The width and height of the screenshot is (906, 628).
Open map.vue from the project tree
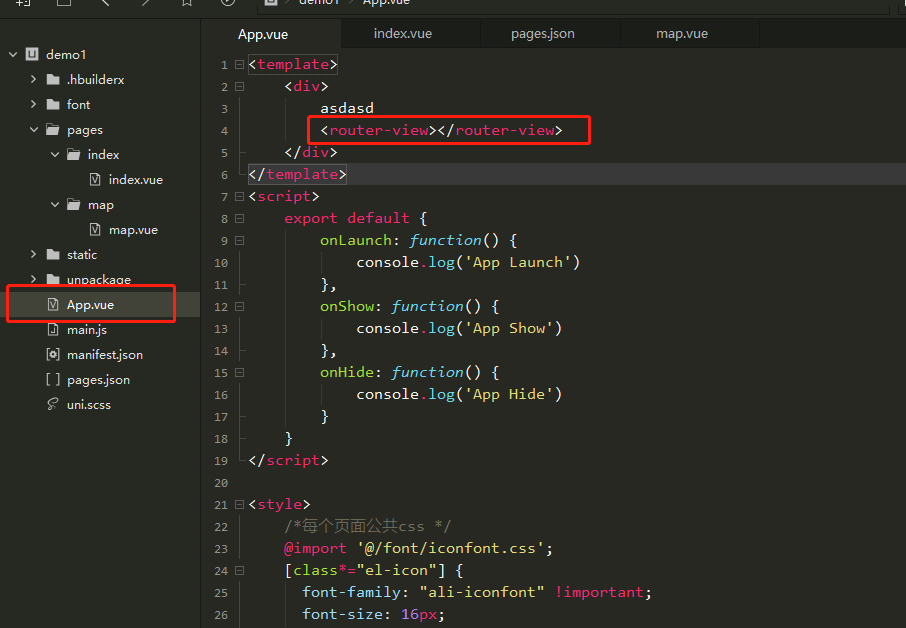(x=133, y=230)
